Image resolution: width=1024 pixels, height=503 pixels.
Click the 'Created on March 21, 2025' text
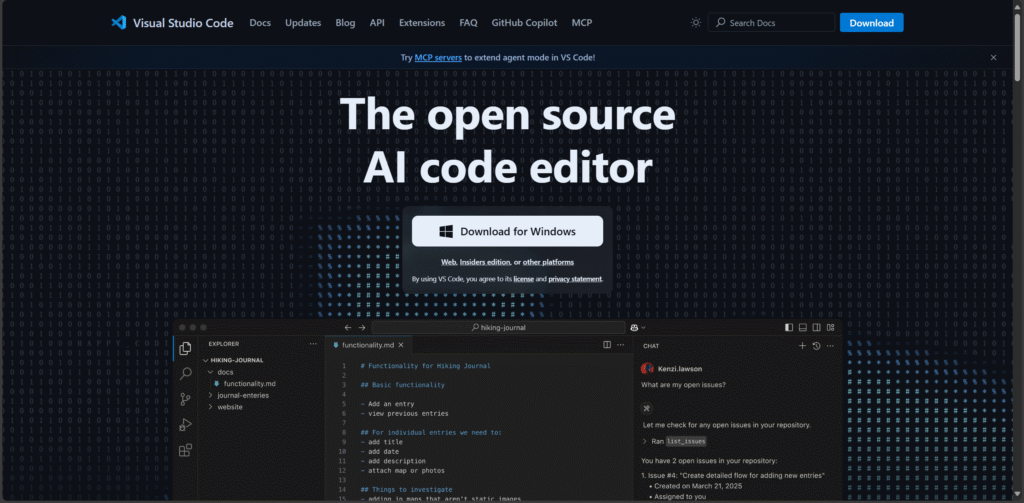[x=697, y=487]
